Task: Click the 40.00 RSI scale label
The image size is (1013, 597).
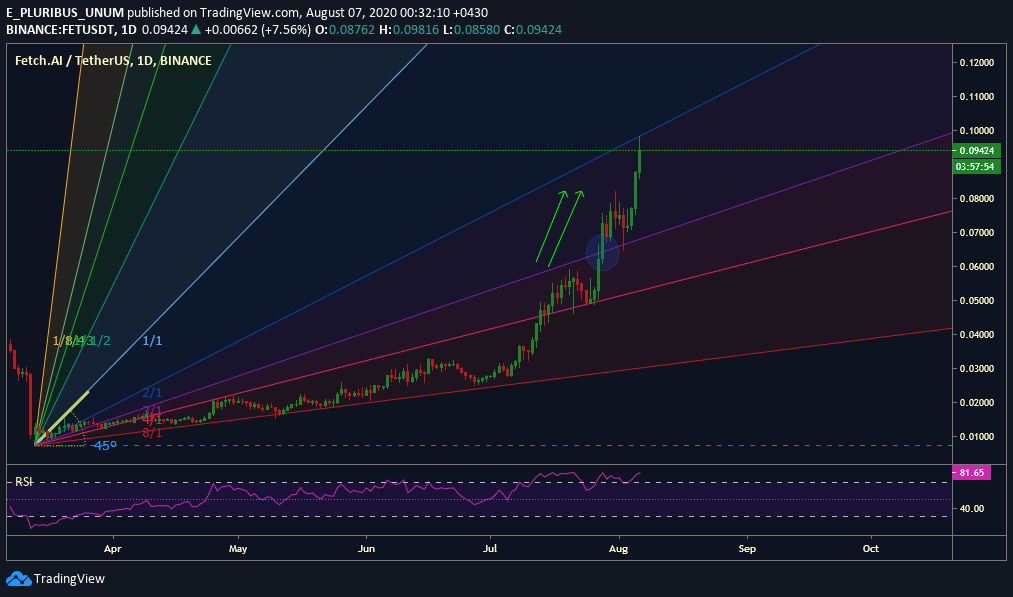Action: tap(972, 508)
